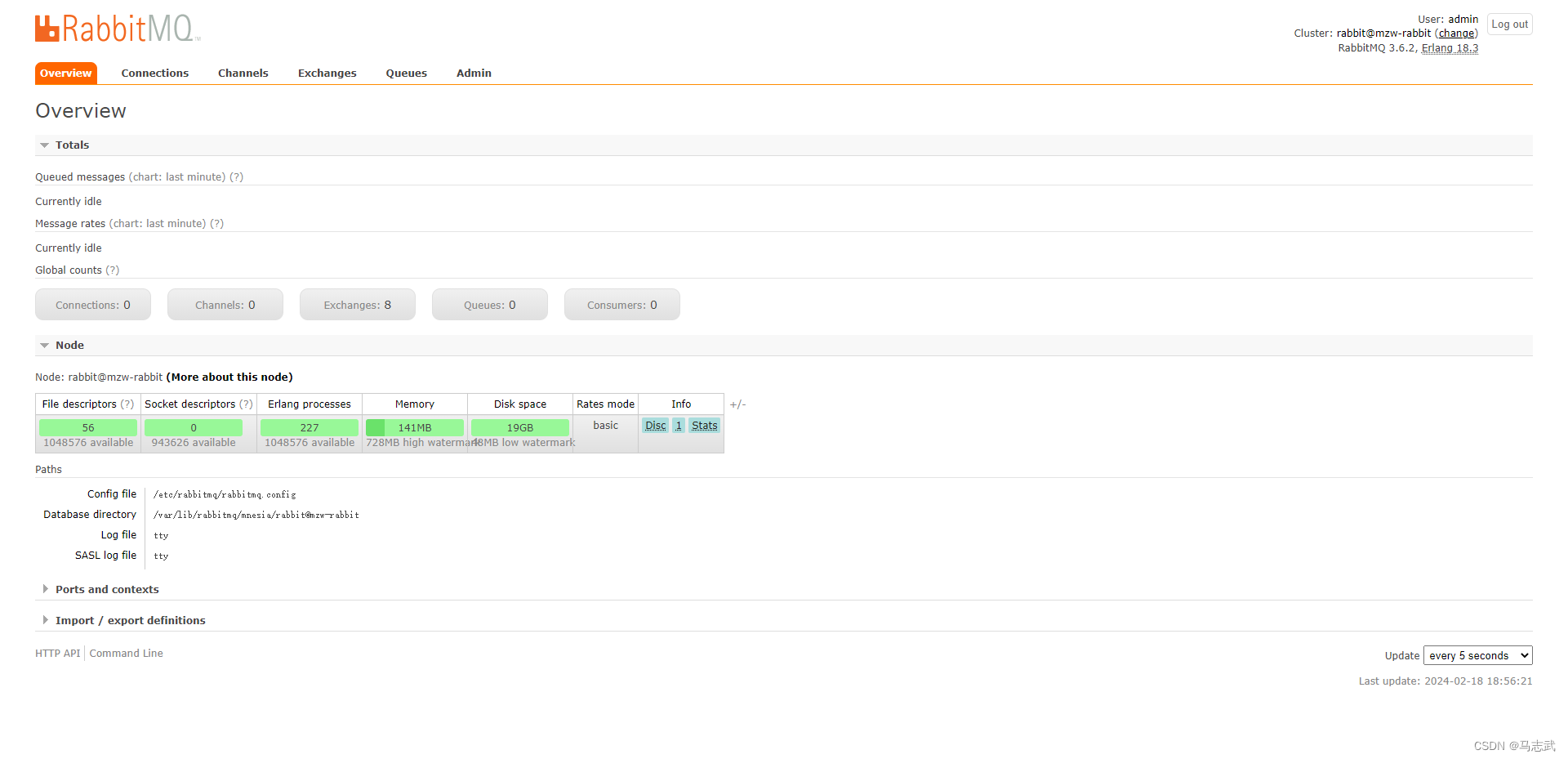Click the File descriptors 56 usage bar

pos(88,428)
